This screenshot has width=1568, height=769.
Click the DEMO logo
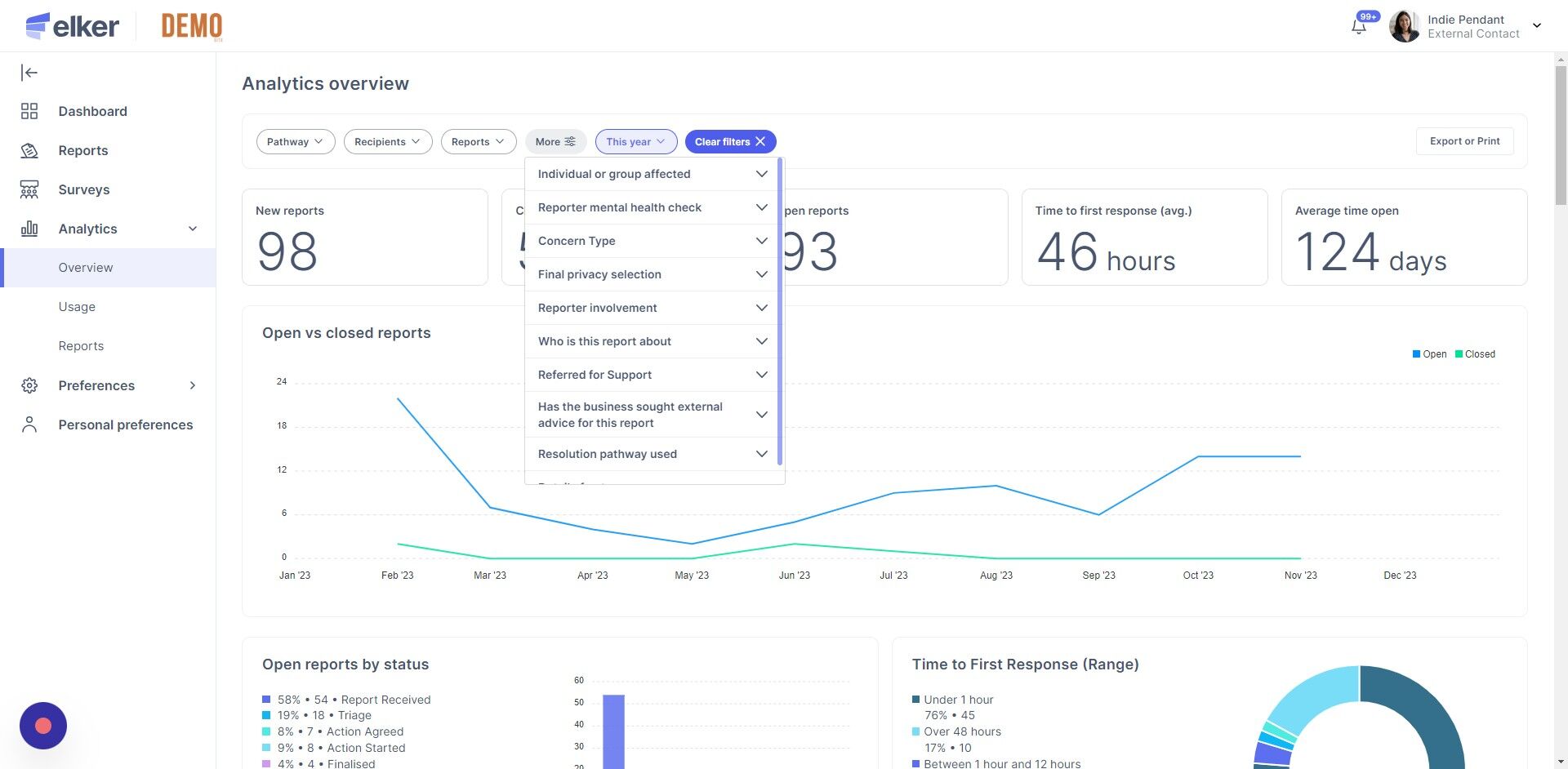(192, 26)
